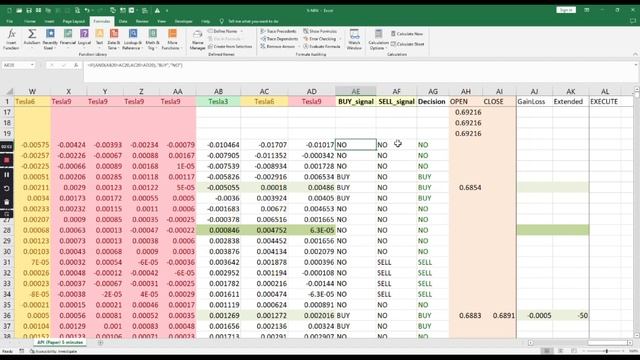The image size is (640, 360).
Task: Select column header AE
Action: coord(356,91)
